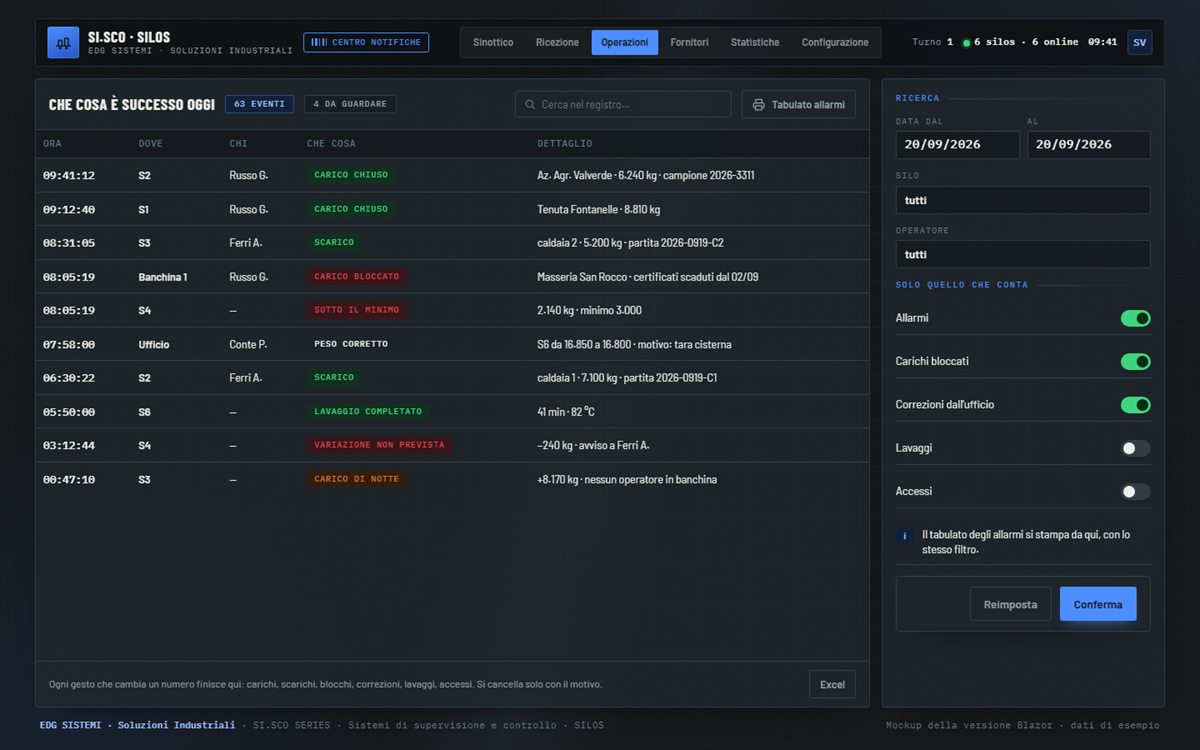Export the register with Excel button

click(x=832, y=684)
